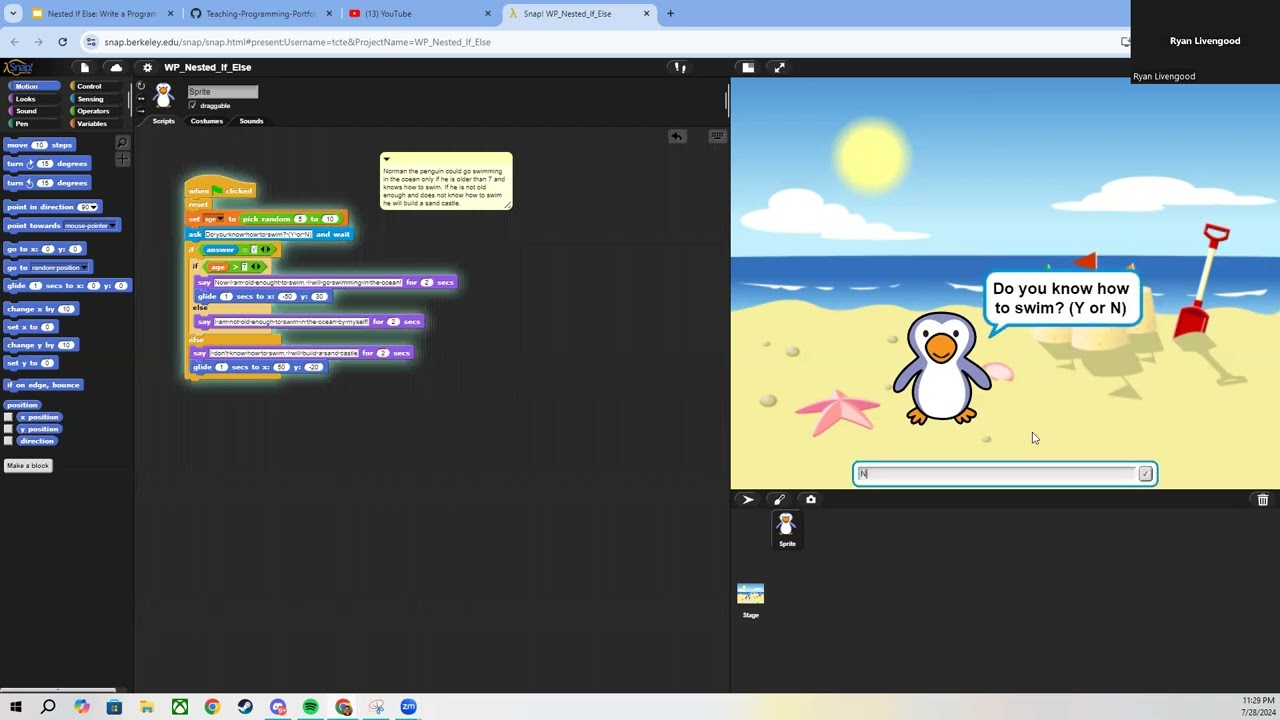Open Steam from the taskbar
This screenshot has width=1280, height=720.
245,707
